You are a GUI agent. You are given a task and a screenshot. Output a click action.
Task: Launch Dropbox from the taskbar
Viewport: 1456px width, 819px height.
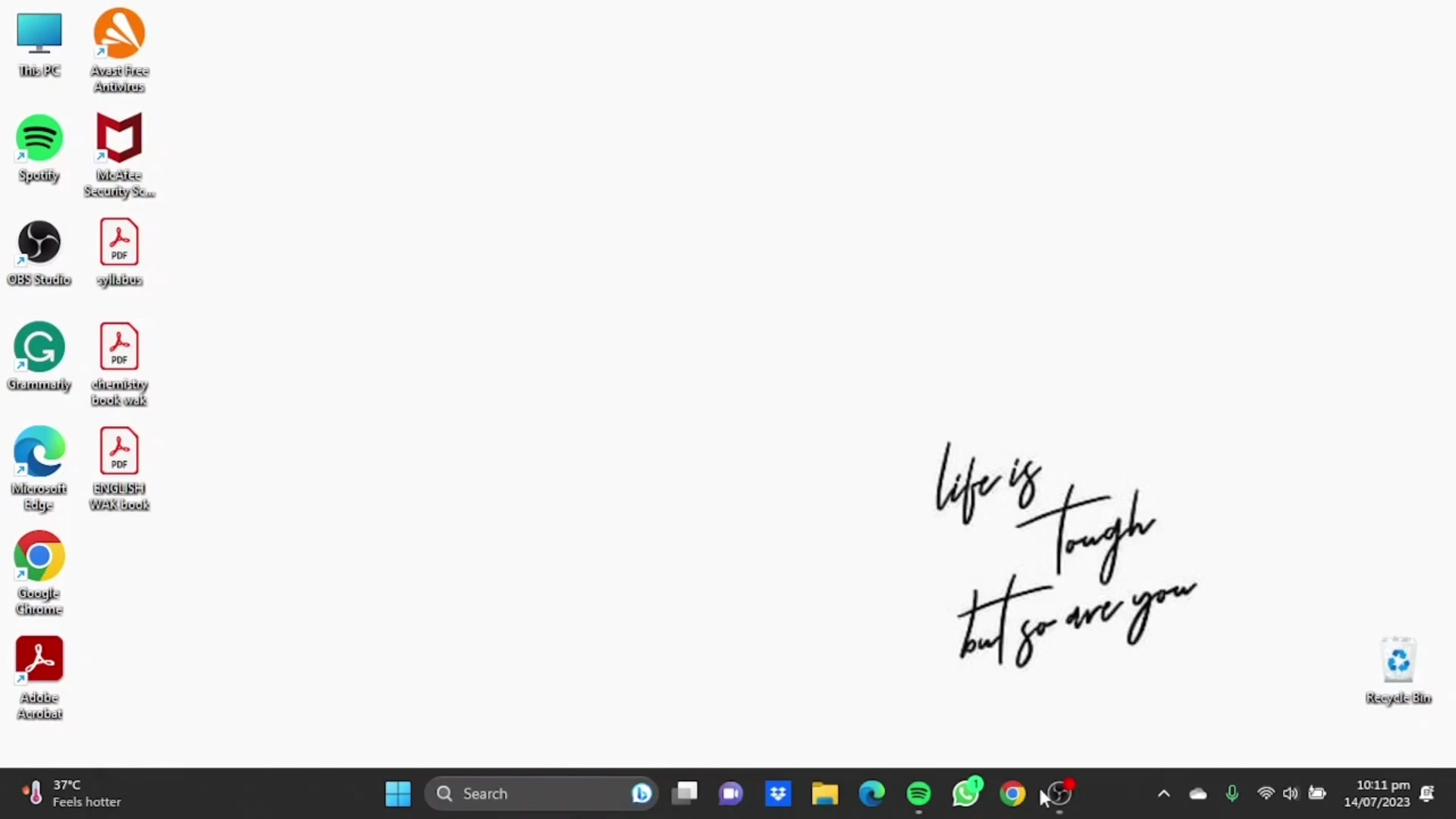777,793
